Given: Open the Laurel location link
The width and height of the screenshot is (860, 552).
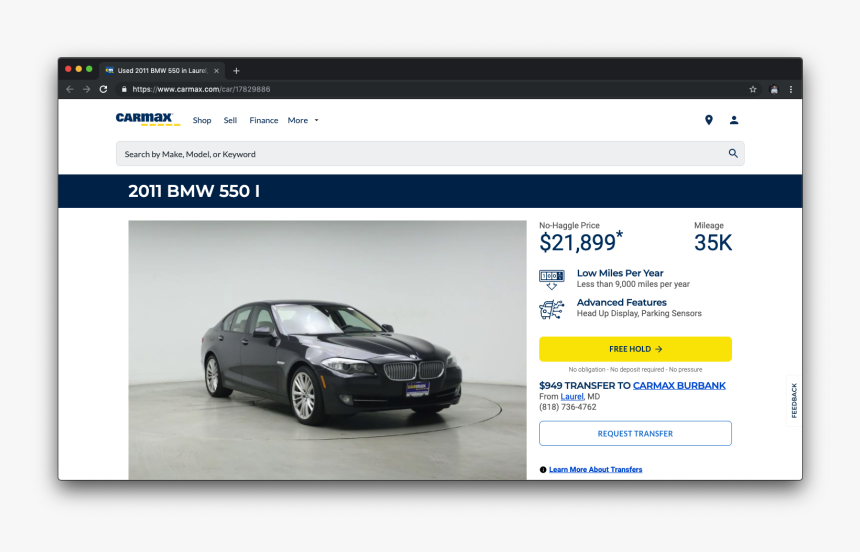Looking at the screenshot, I should coord(572,396).
